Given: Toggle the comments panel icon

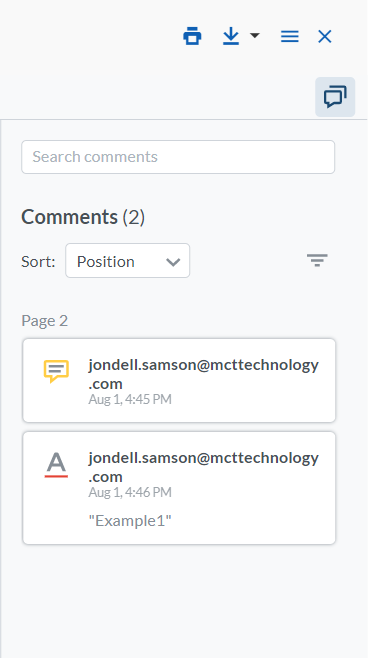Looking at the screenshot, I should [335, 97].
